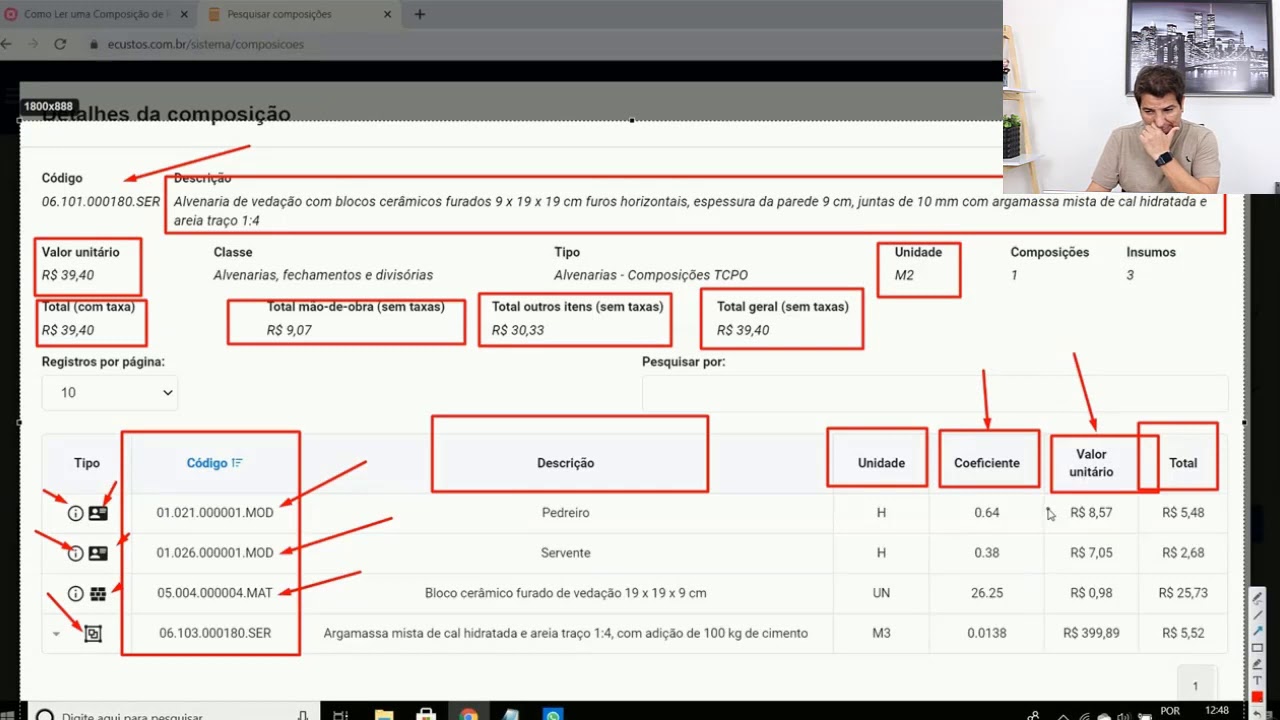Click labor-type card icon in Pedreiro row
Image resolution: width=1280 pixels, height=720 pixels.
point(97,513)
